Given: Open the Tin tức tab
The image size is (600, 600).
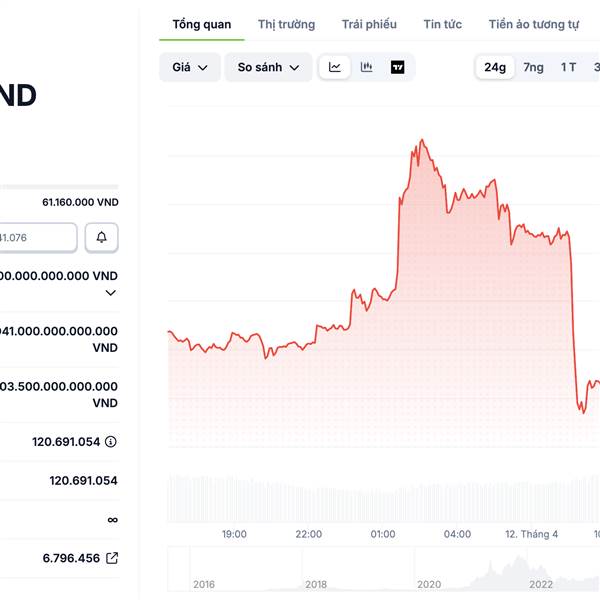Looking at the screenshot, I should tap(442, 24).
